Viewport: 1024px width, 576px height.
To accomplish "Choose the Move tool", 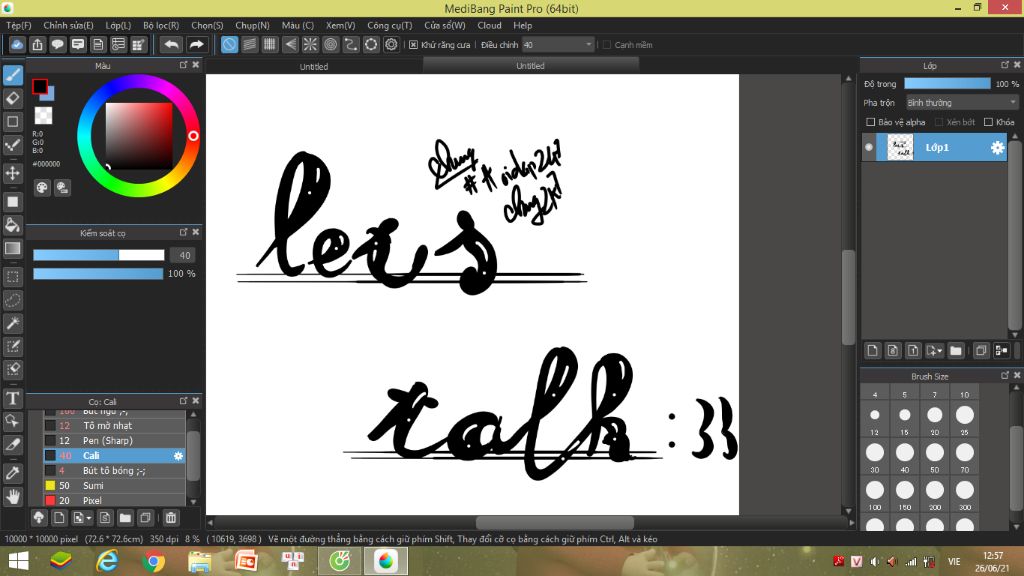I will [12, 173].
